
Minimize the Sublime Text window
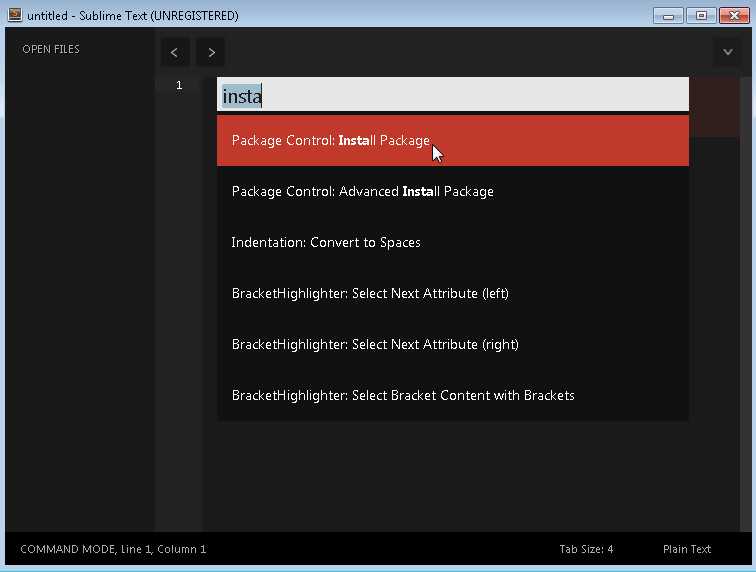point(668,15)
